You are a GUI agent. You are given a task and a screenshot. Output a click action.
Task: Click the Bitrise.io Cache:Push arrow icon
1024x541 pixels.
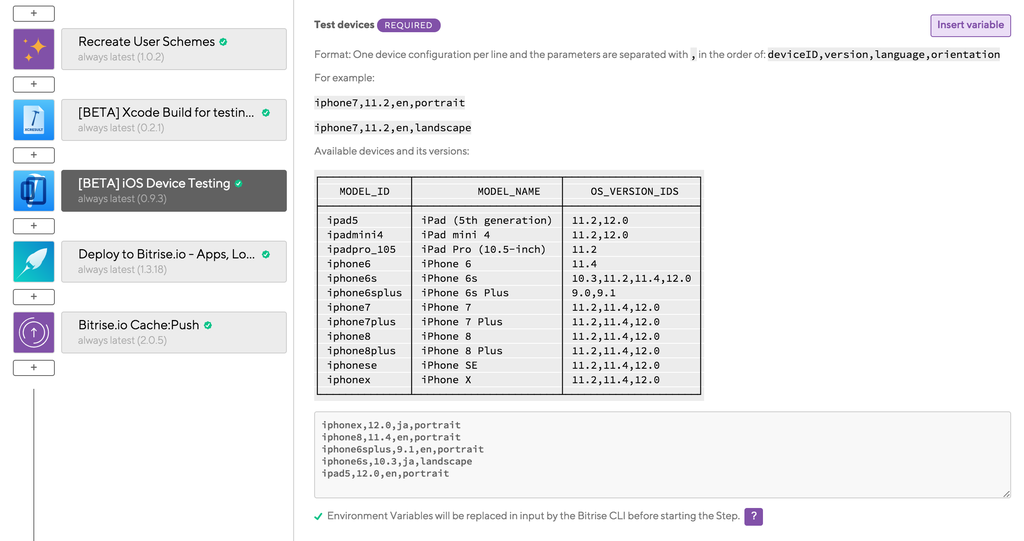coord(34,333)
